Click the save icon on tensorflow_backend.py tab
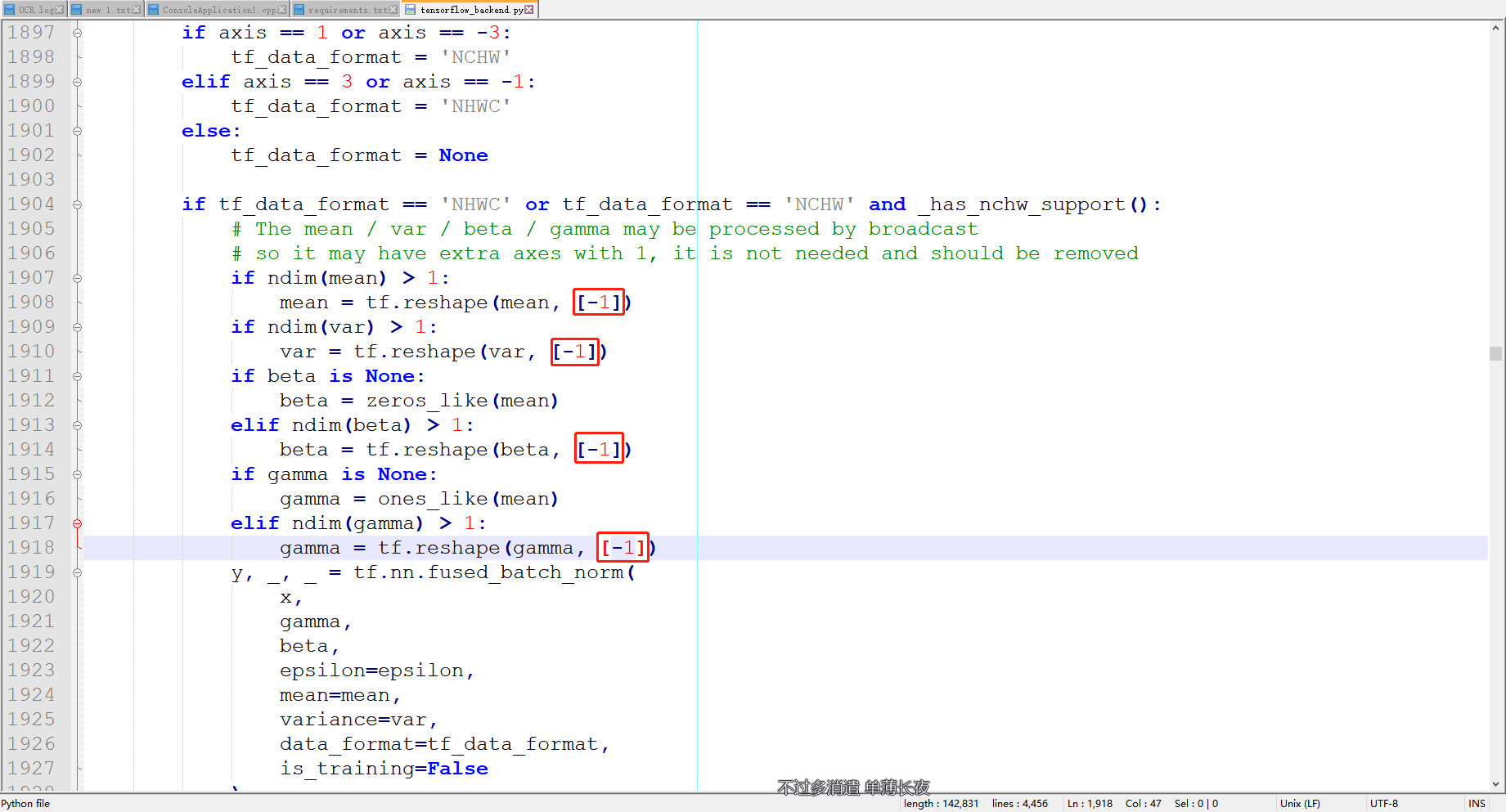1506x812 pixels. 411,10
